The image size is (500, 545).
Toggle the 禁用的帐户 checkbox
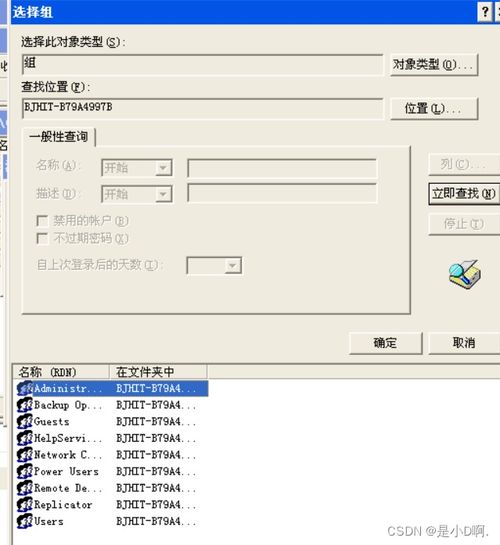tap(42, 221)
